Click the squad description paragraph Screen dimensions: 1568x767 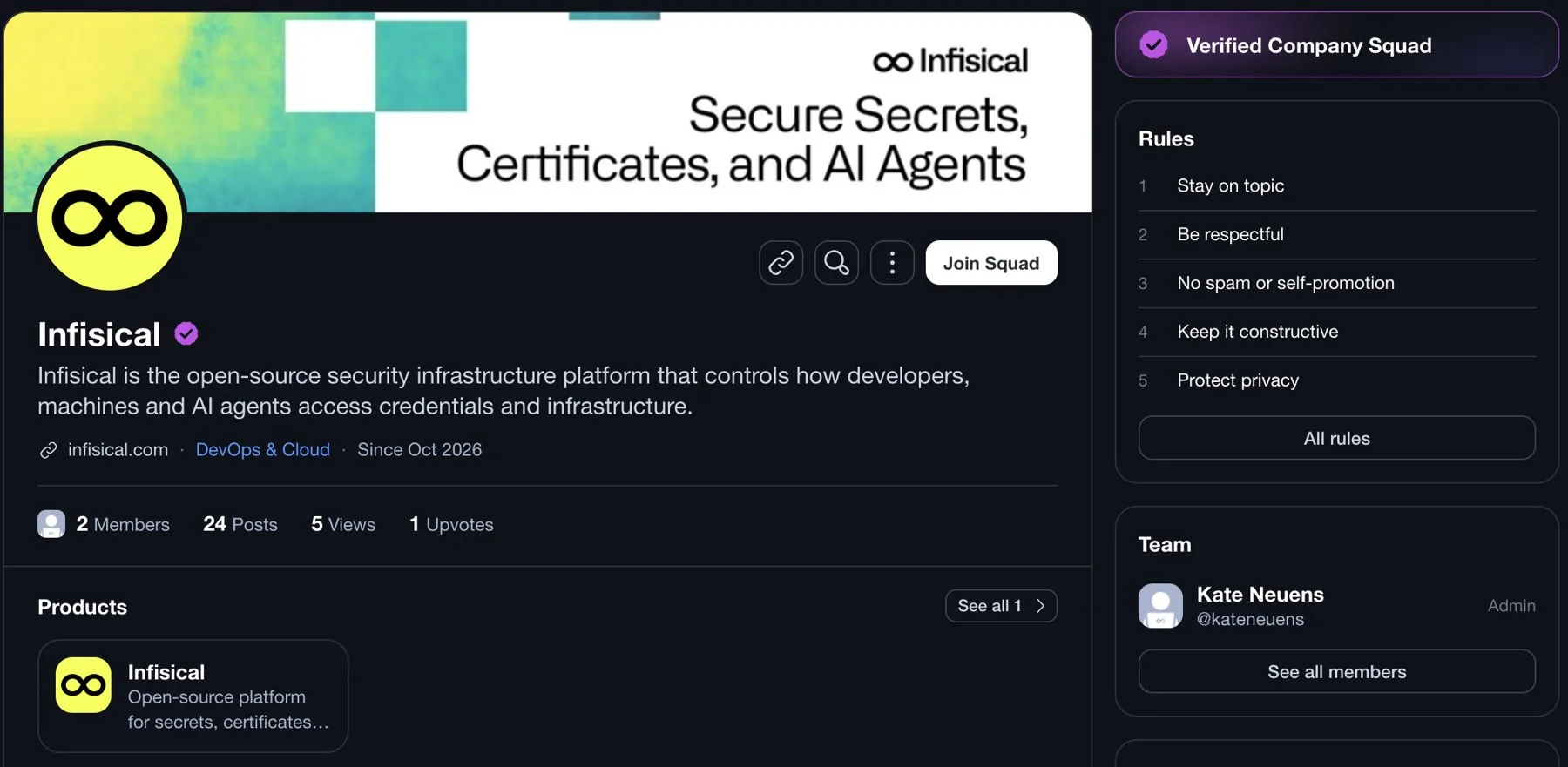(504, 391)
